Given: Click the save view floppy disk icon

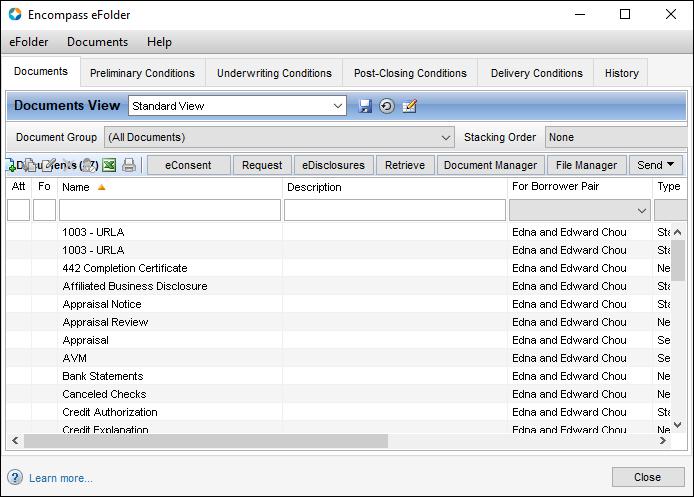Looking at the screenshot, I should point(365,106).
